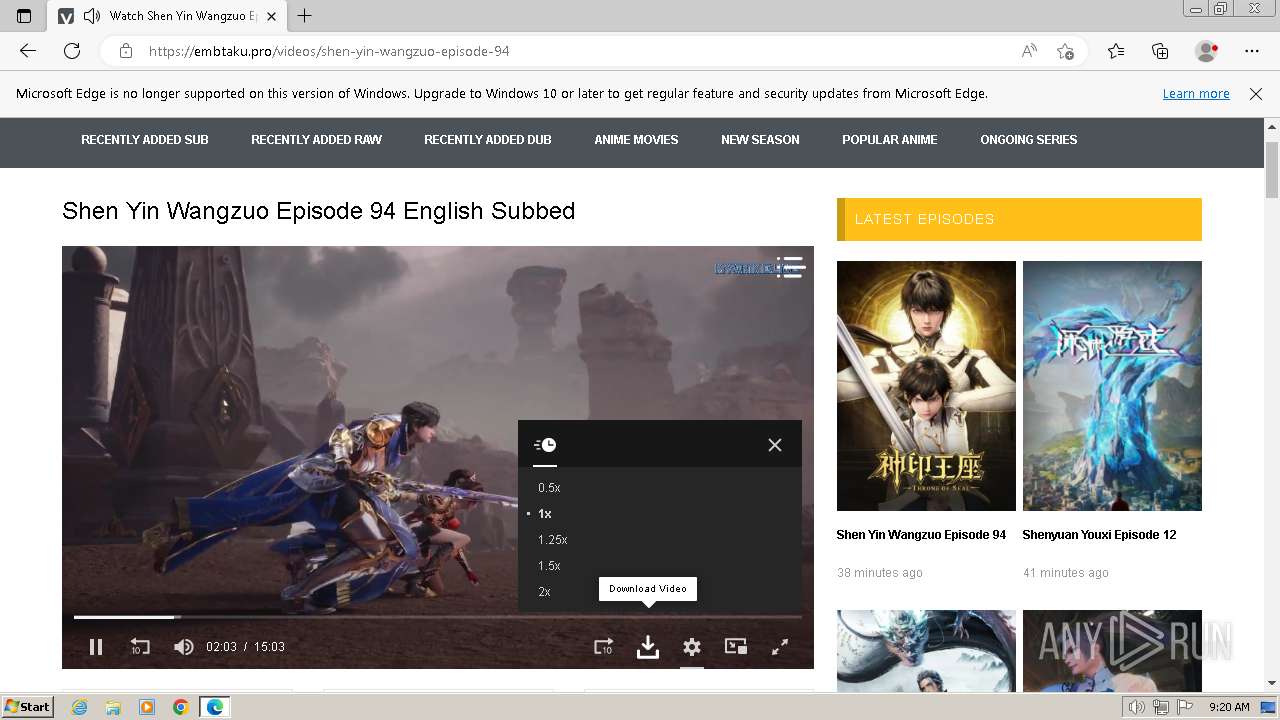Go back to previous page
The width and height of the screenshot is (1280, 720).
[28, 51]
